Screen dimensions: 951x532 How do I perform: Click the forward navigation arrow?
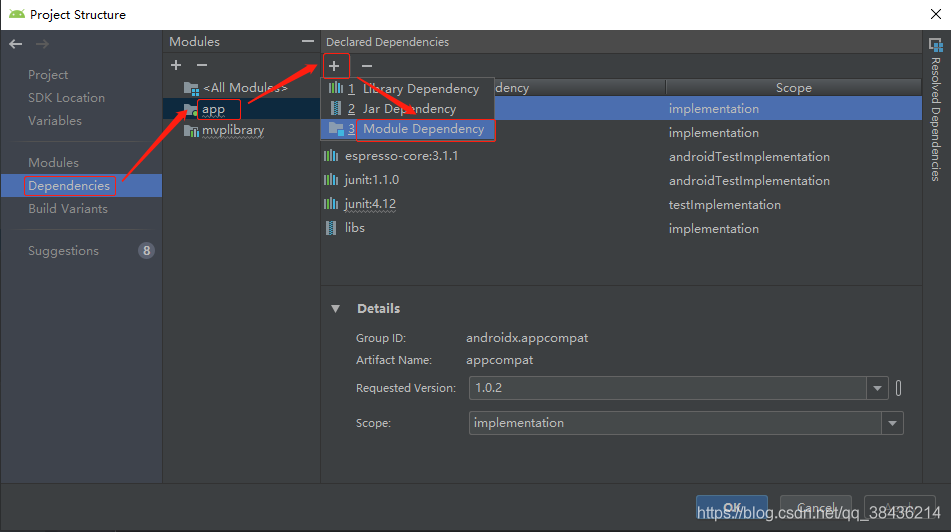point(42,44)
